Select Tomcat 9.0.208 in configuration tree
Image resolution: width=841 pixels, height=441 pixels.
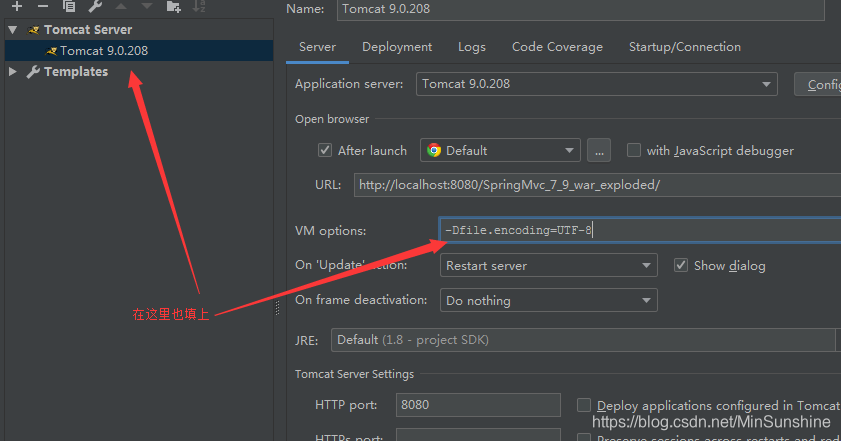point(139,50)
